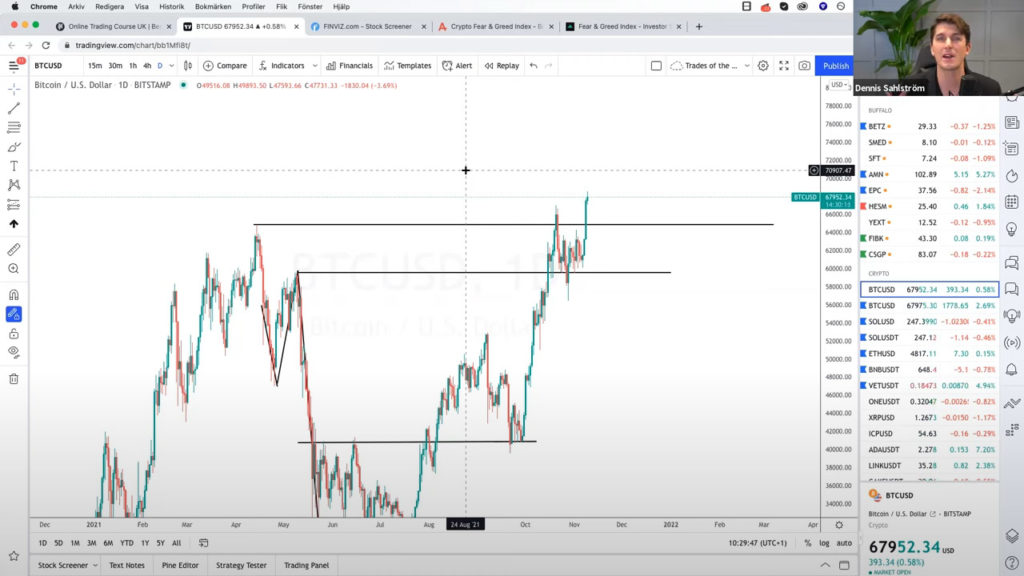Open the alerts bell in right sidebar
The height and width of the screenshot is (576, 1024).
(x=1012, y=370)
